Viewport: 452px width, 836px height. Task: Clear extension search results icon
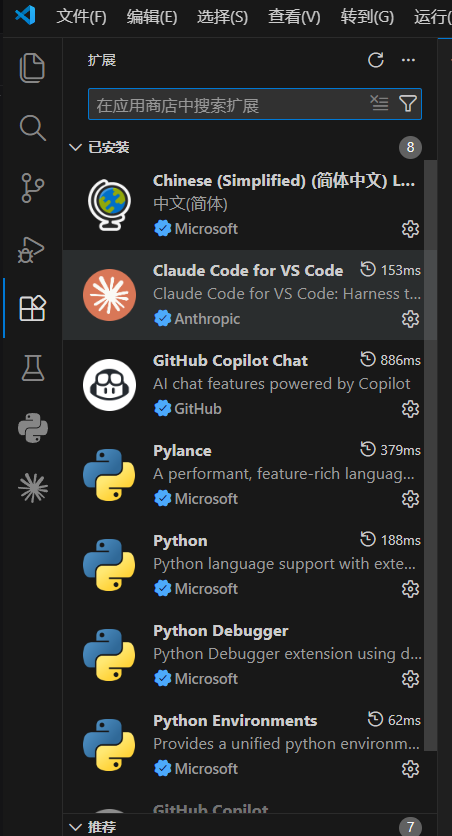(379, 103)
